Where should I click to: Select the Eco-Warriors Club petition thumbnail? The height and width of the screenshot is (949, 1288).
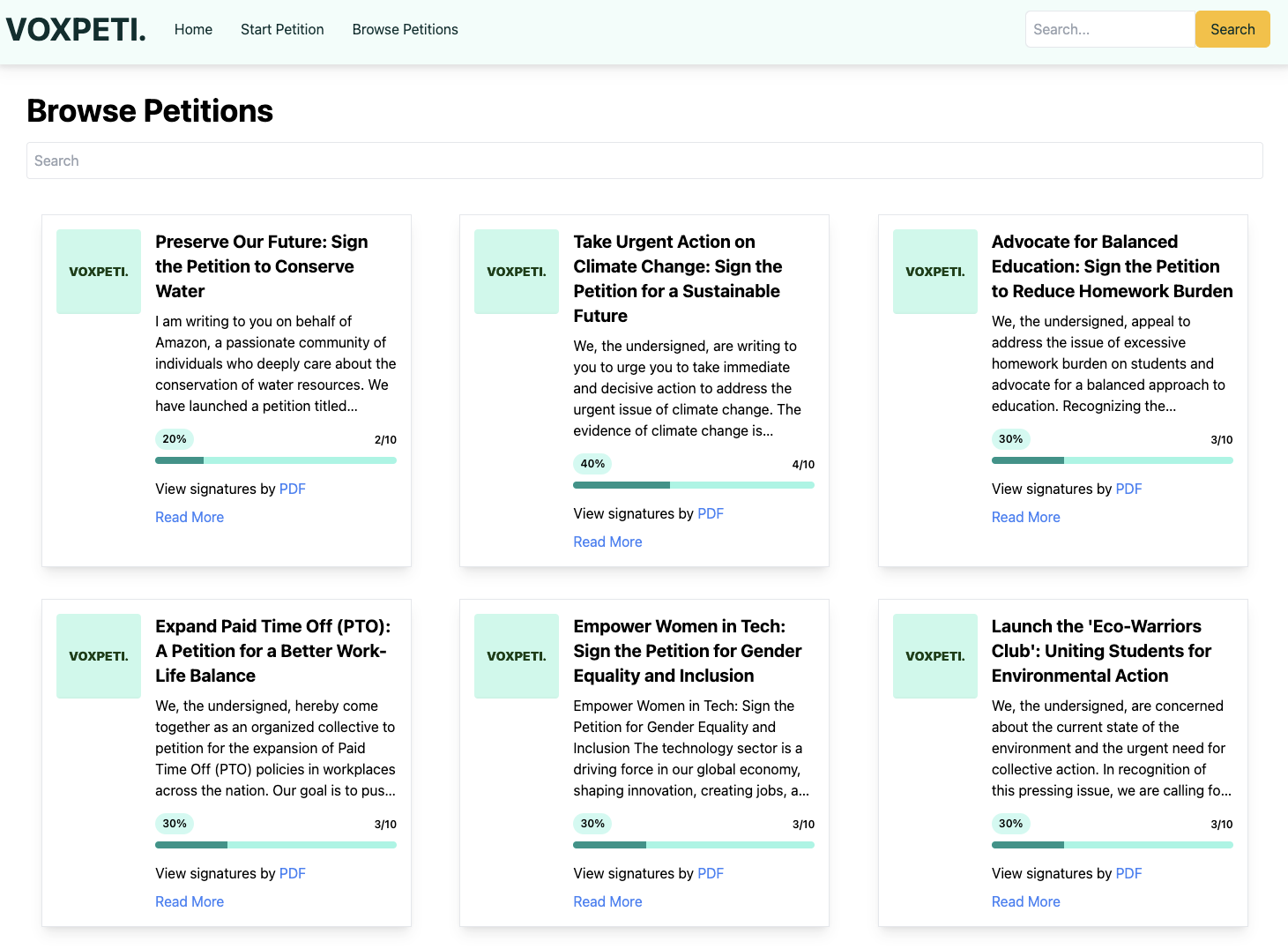coord(934,656)
